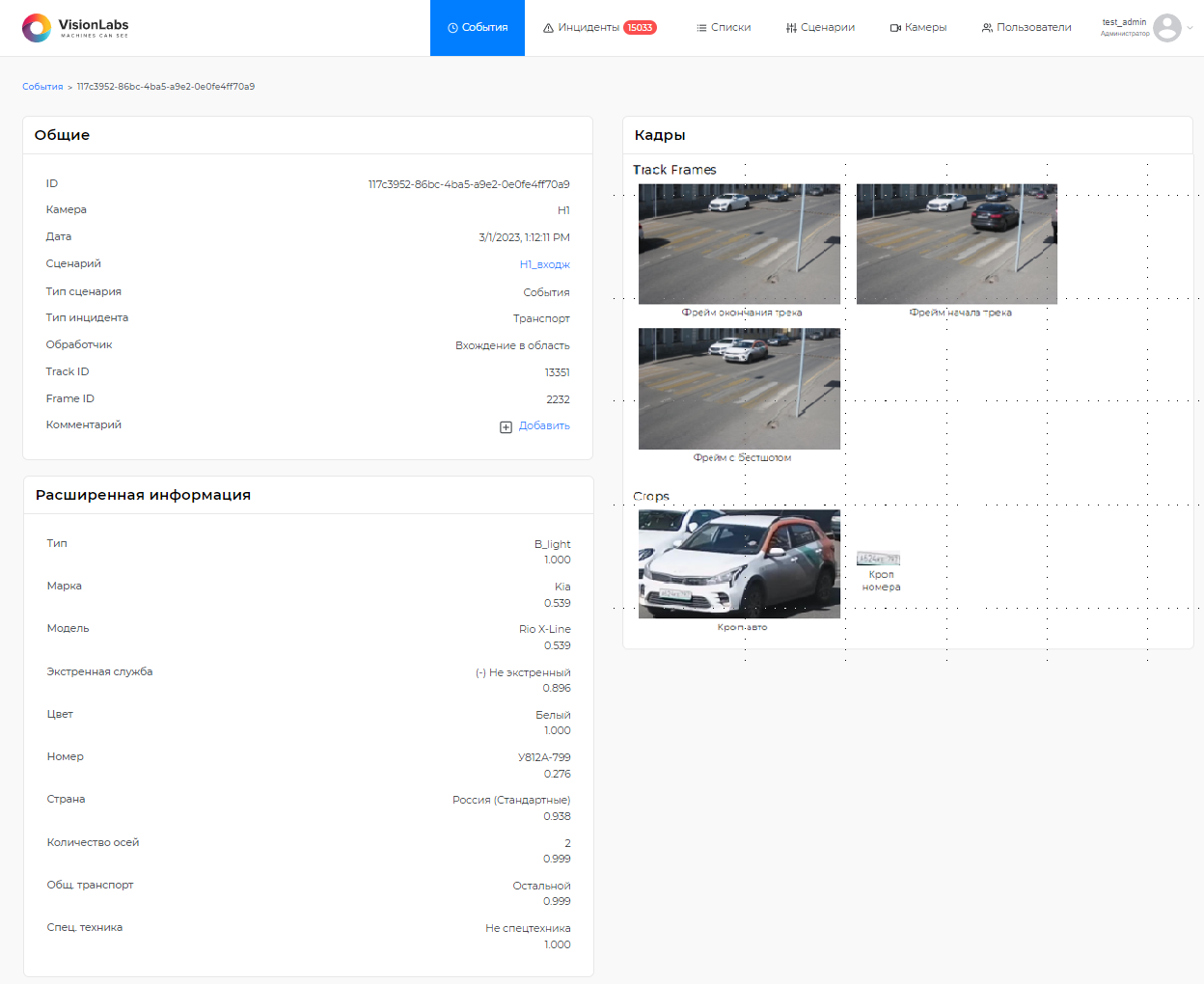Click the brand value Kia
The height and width of the screenshot is (984, 1204).
[x=562, y=587]
